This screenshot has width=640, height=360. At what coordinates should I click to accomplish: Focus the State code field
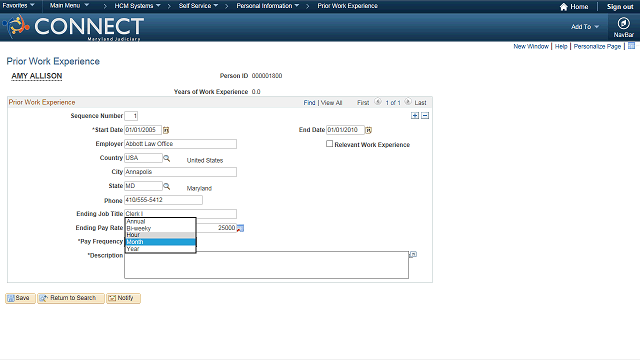[143, 186]
